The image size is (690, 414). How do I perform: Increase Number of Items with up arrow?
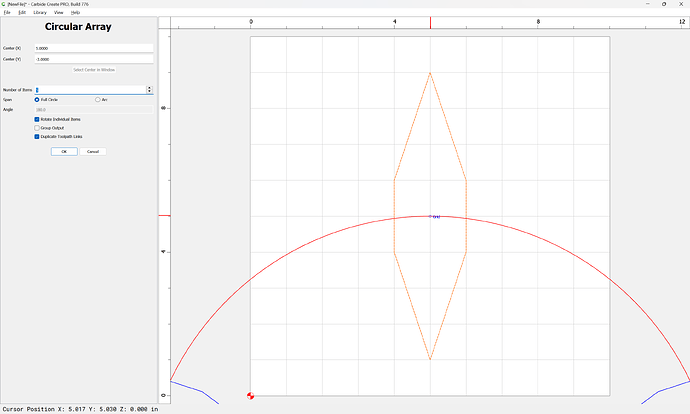point(149,88)
